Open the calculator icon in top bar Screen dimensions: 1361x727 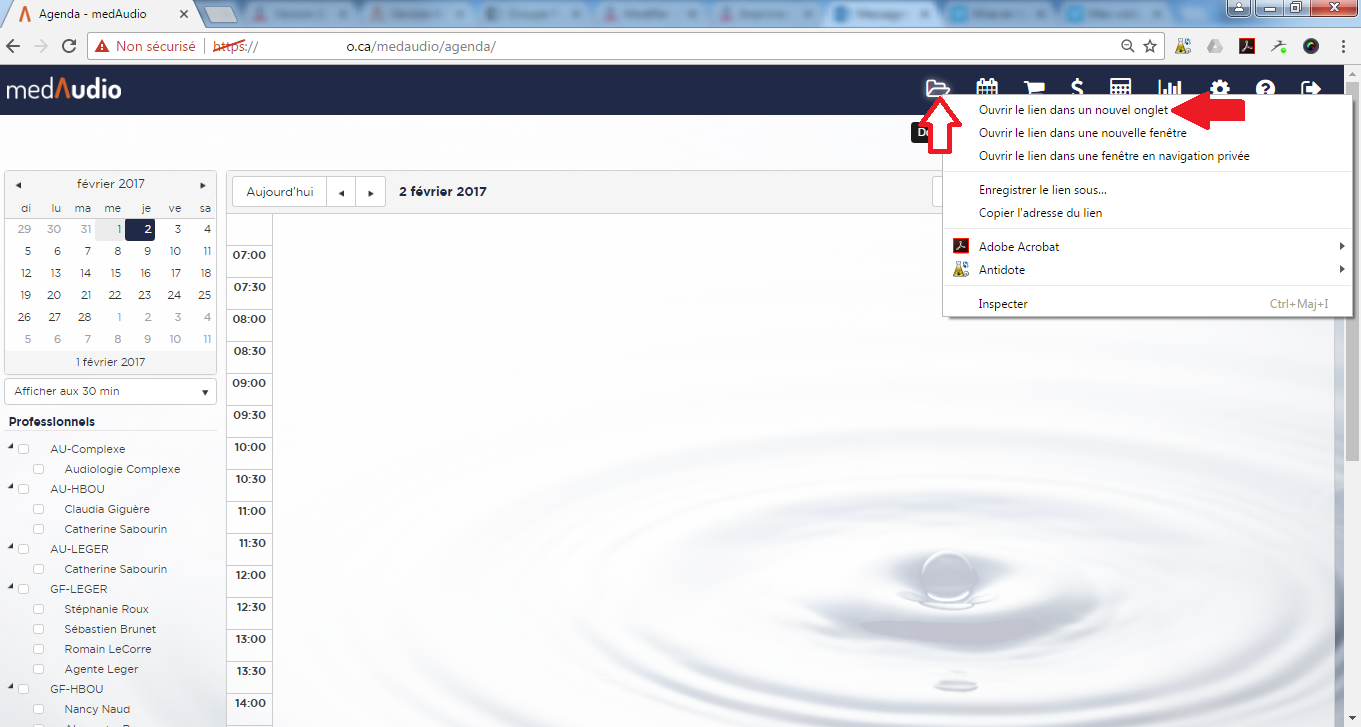point(1120,89)
